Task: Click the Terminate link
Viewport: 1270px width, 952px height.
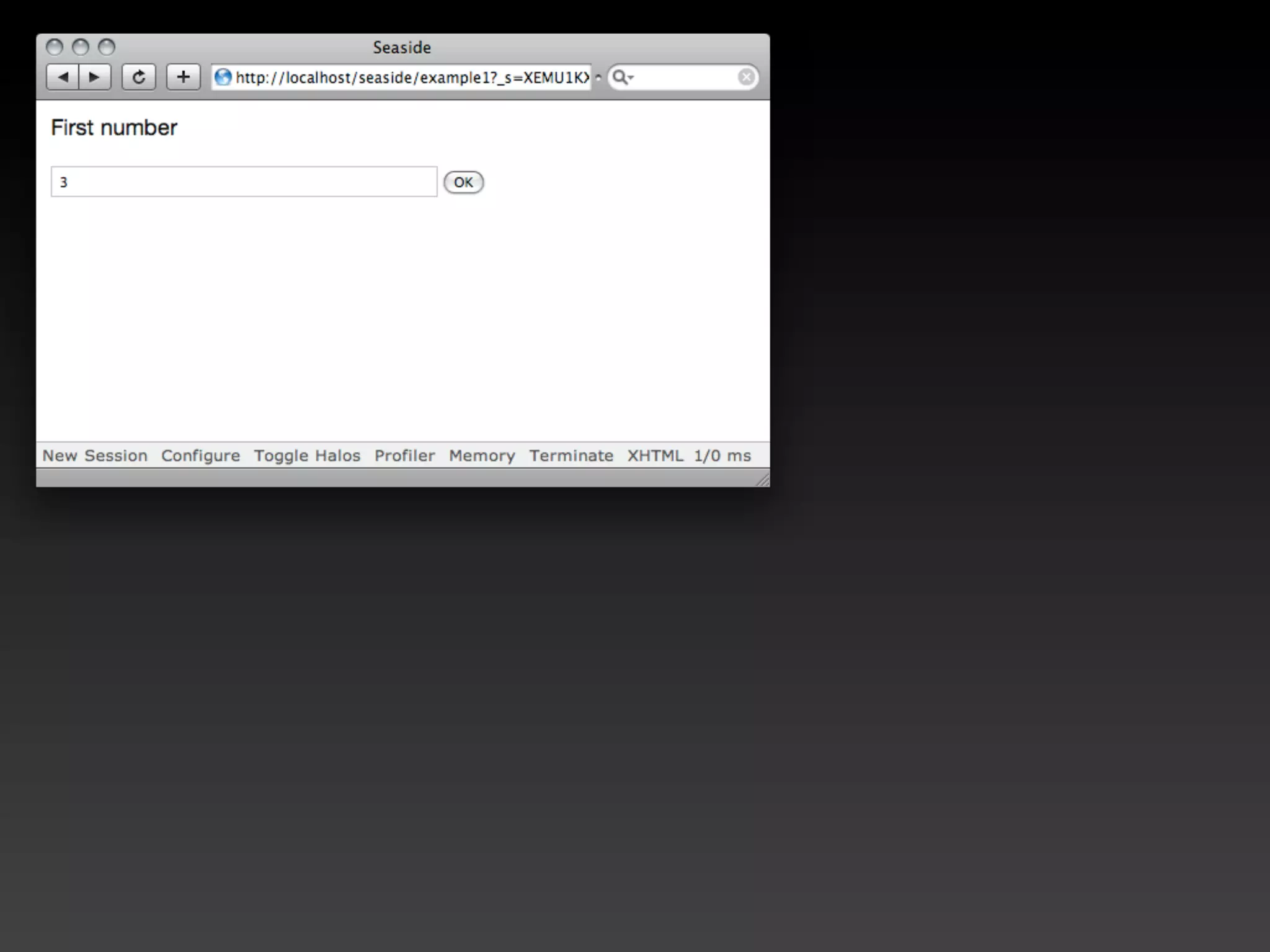Action: [x=571, y=456]
